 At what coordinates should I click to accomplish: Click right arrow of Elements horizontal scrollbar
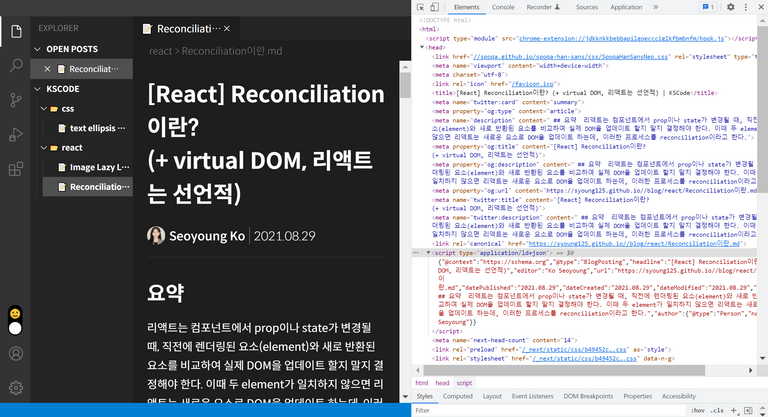point(750,370)
